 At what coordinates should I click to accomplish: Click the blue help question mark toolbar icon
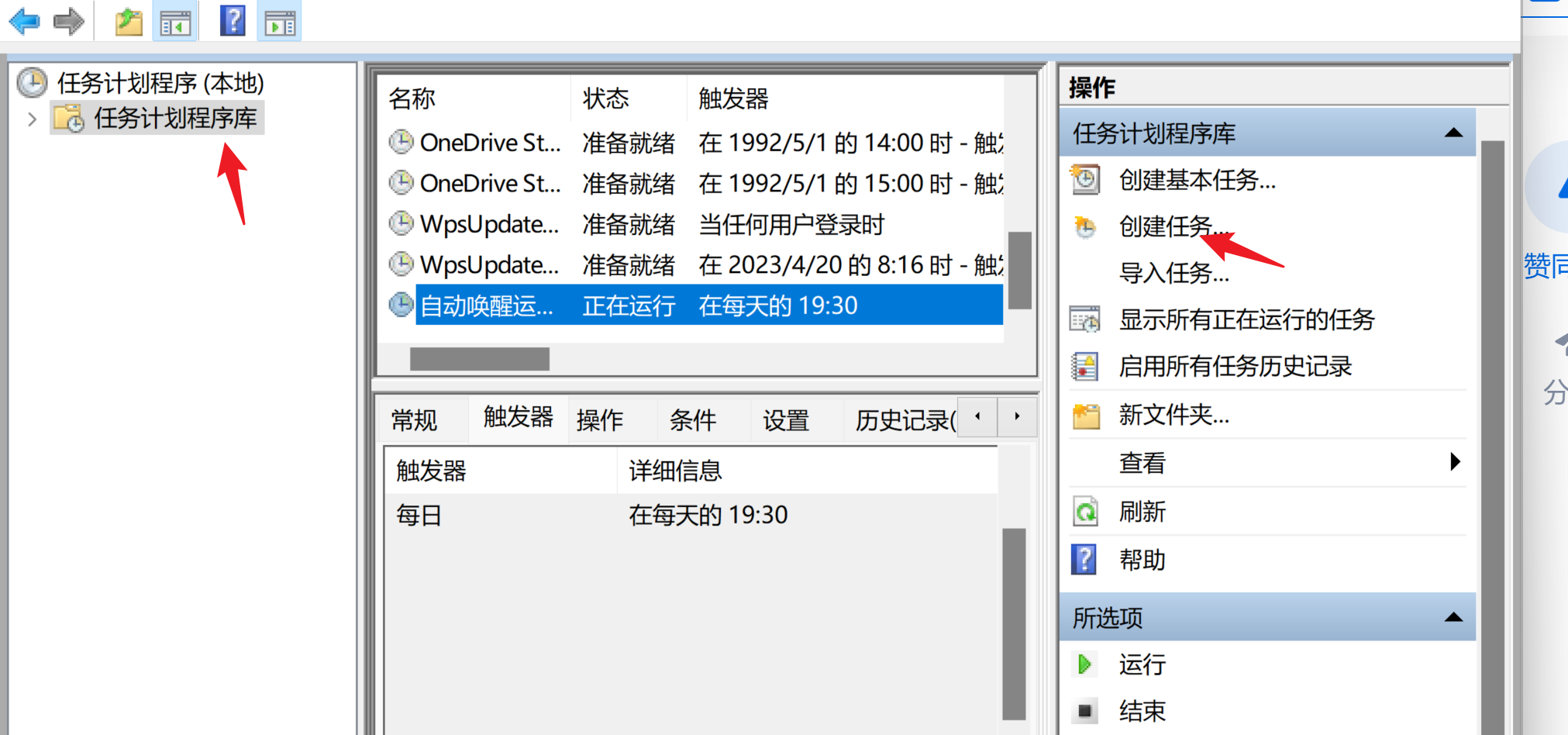click(x=233, y=21)
